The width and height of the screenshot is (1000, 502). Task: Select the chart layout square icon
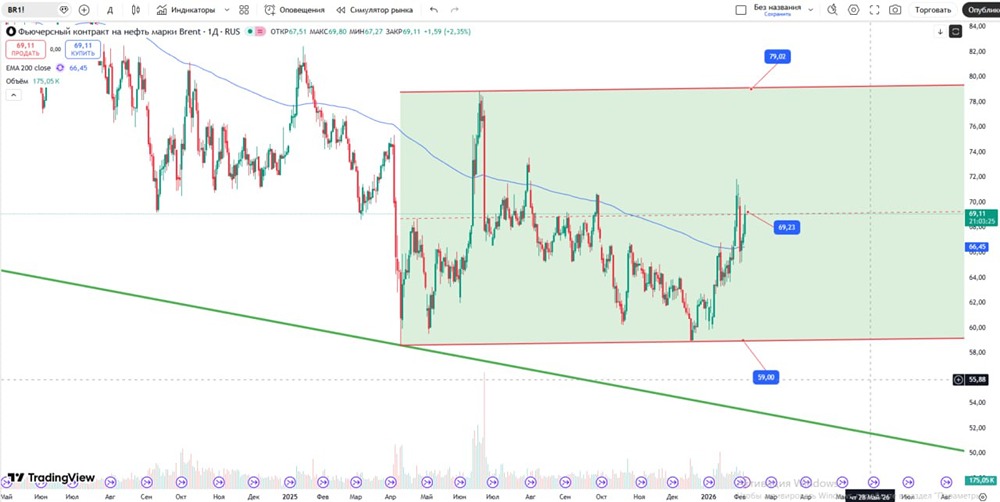740,10
